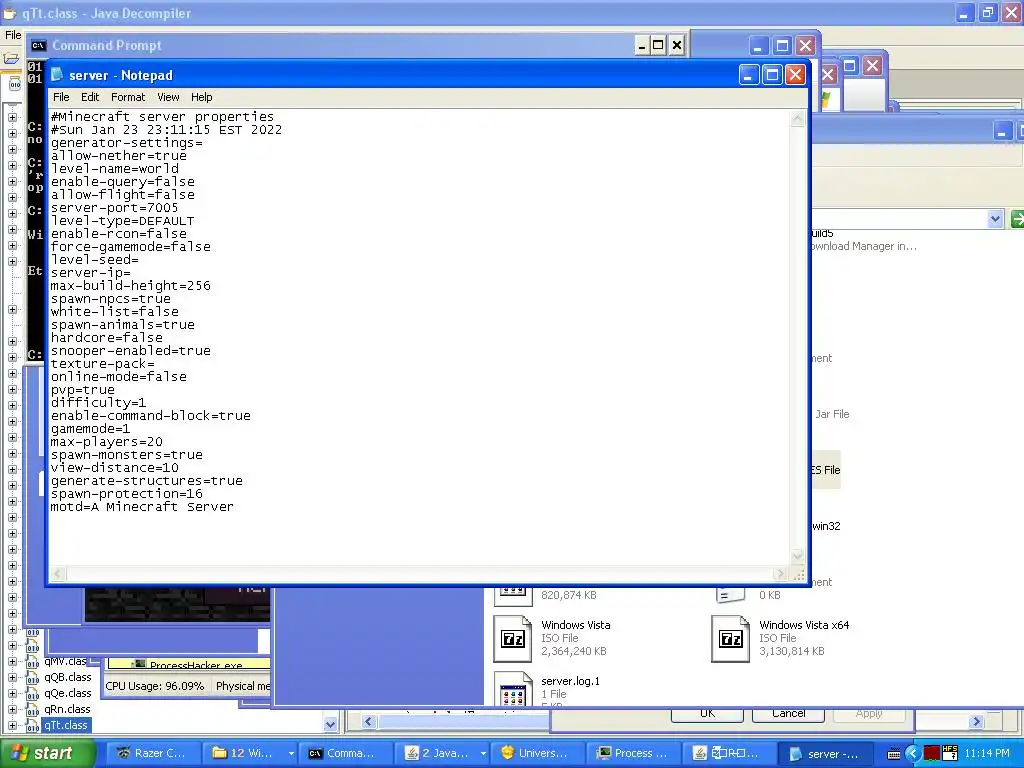Select the qQB.class tree item label

[68, 677]
